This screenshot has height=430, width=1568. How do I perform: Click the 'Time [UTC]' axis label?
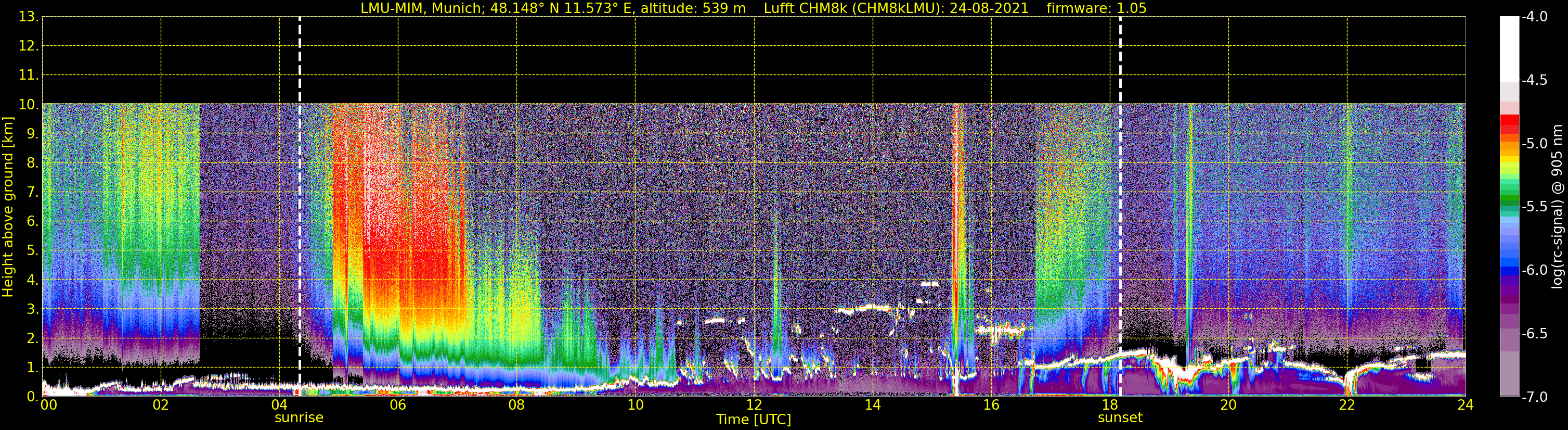(754, 420)
